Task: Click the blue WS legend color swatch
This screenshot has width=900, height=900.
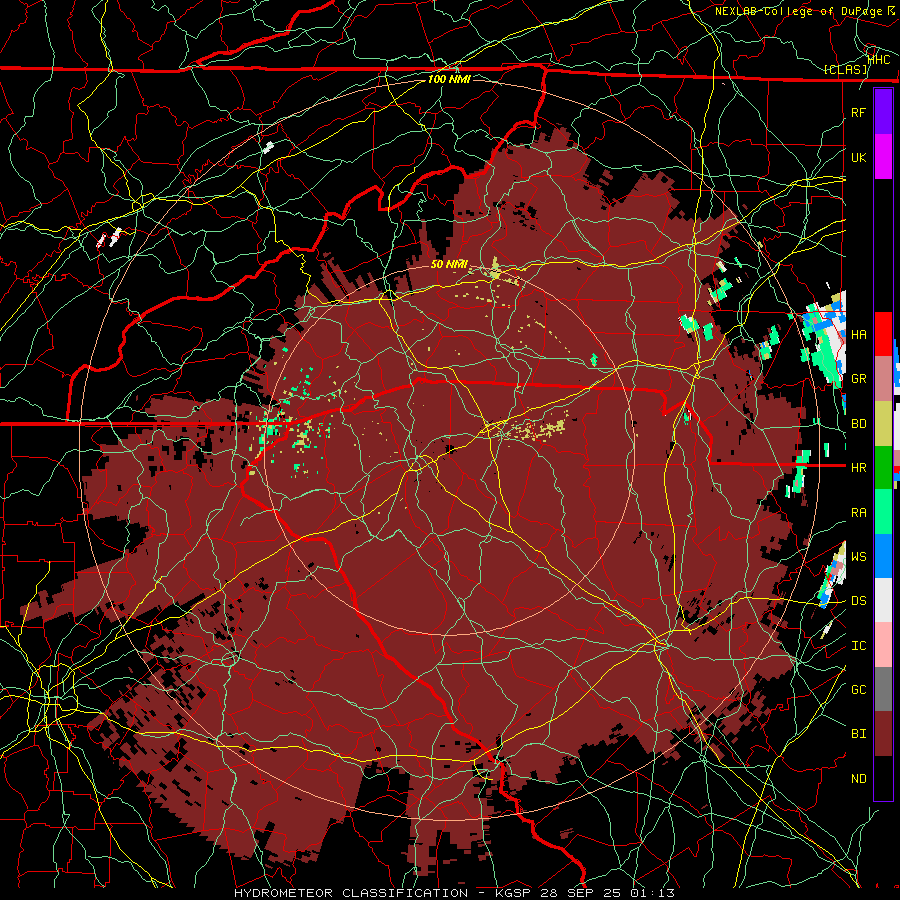Action: [x=883, y=556]
